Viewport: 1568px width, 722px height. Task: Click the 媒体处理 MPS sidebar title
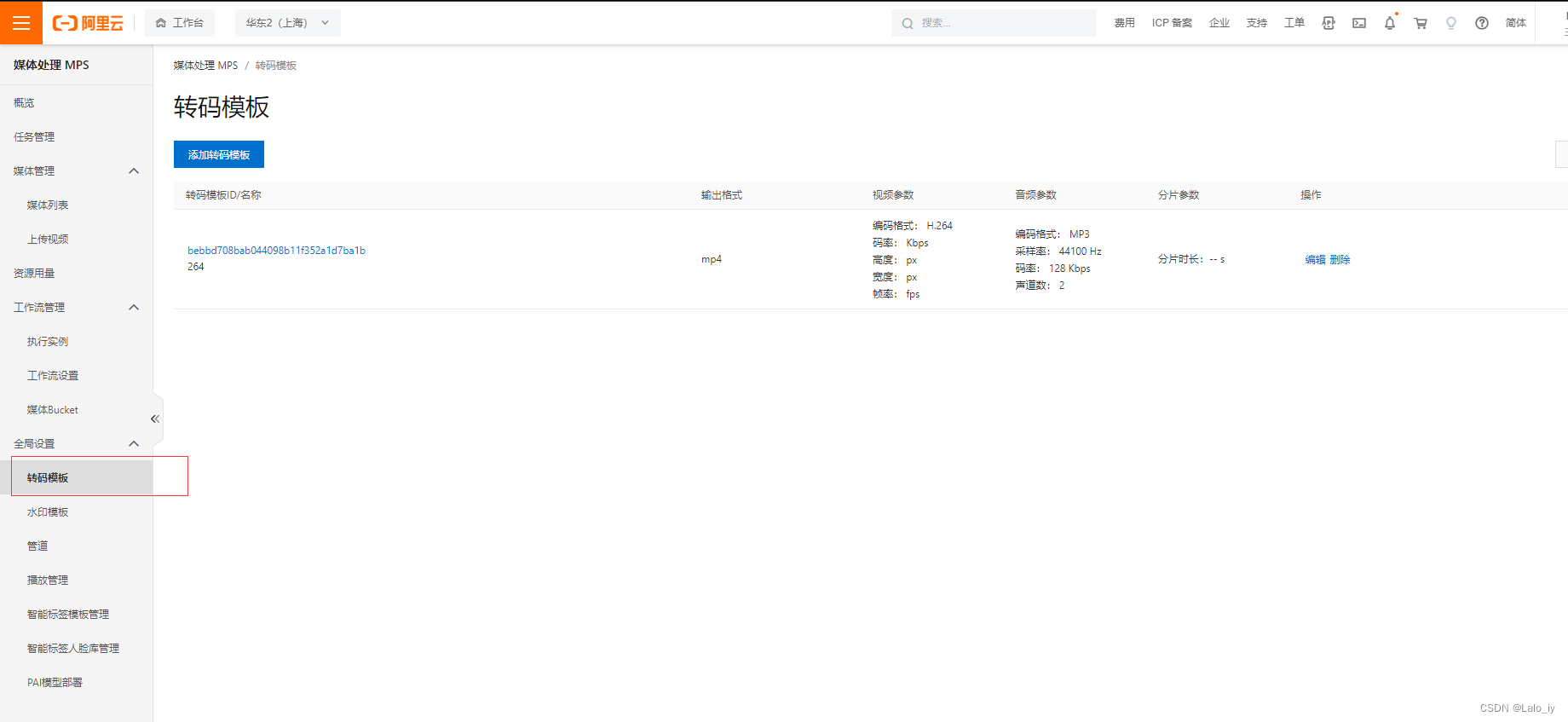[x=51, y=65]
